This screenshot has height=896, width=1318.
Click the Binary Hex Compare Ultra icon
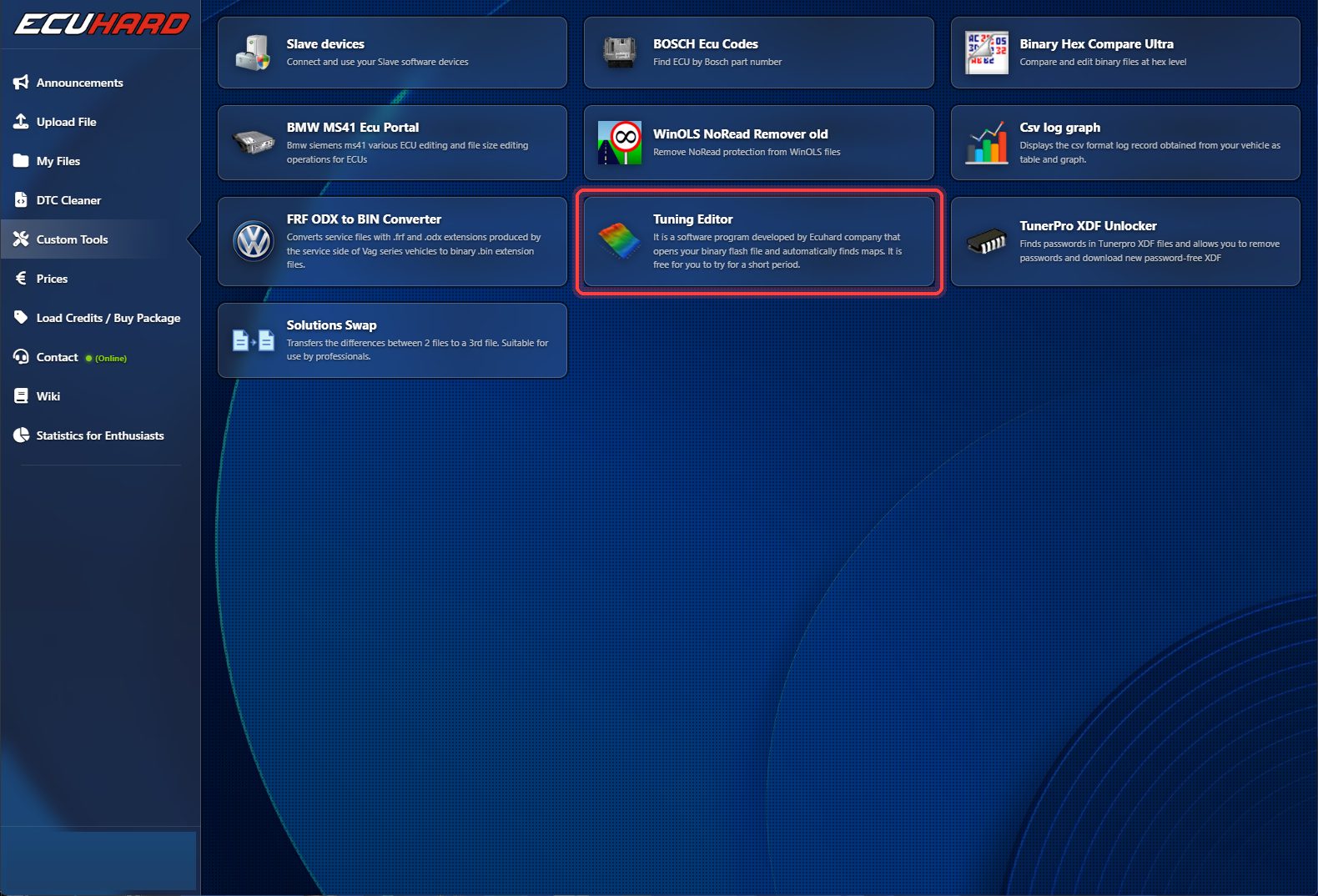pos(986,53)
